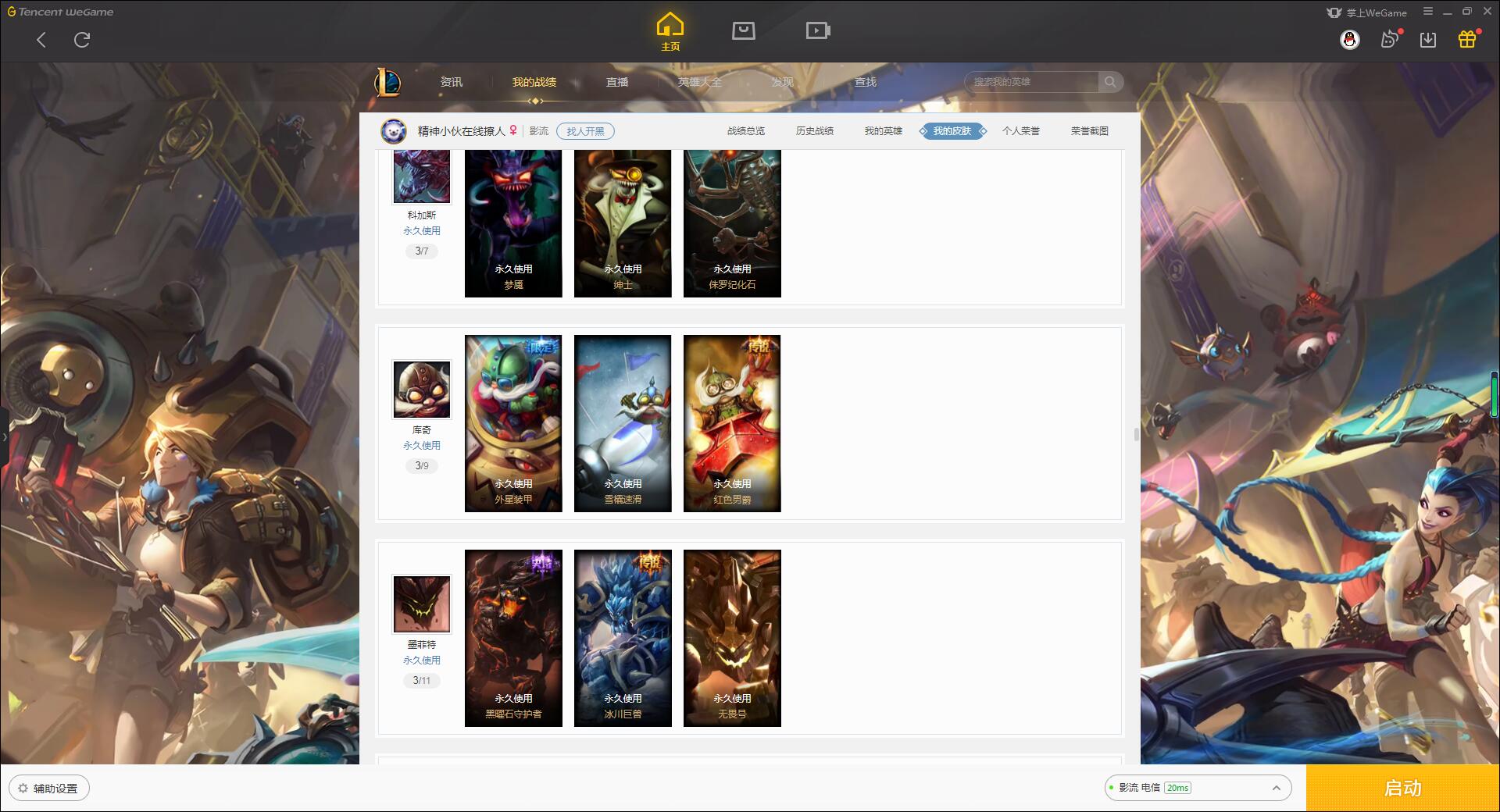Screen dimensions: 1500x812
Task: Switch to 个人荣誉 sub-tab
Action: 1021,131
